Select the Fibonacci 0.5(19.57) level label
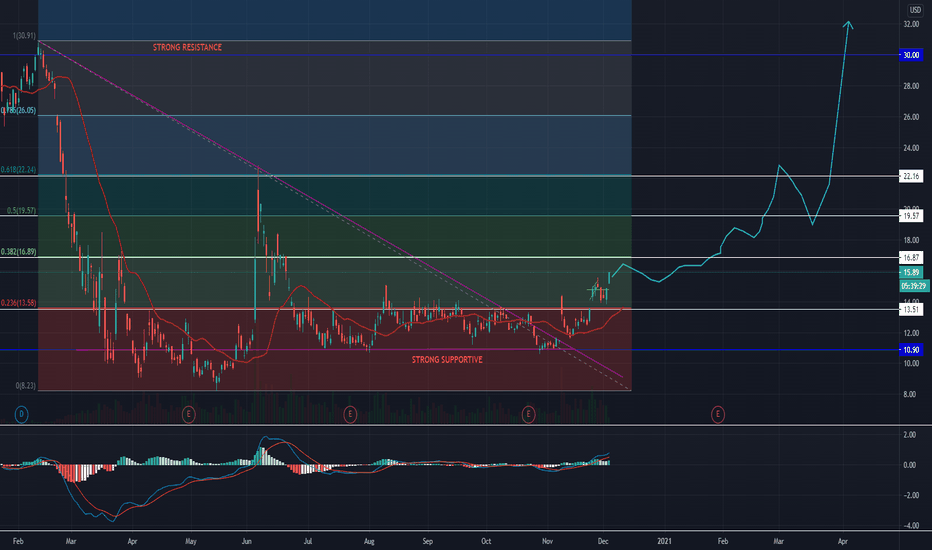Viewport: 932px width, 550px height. click(x=21, y=210)
